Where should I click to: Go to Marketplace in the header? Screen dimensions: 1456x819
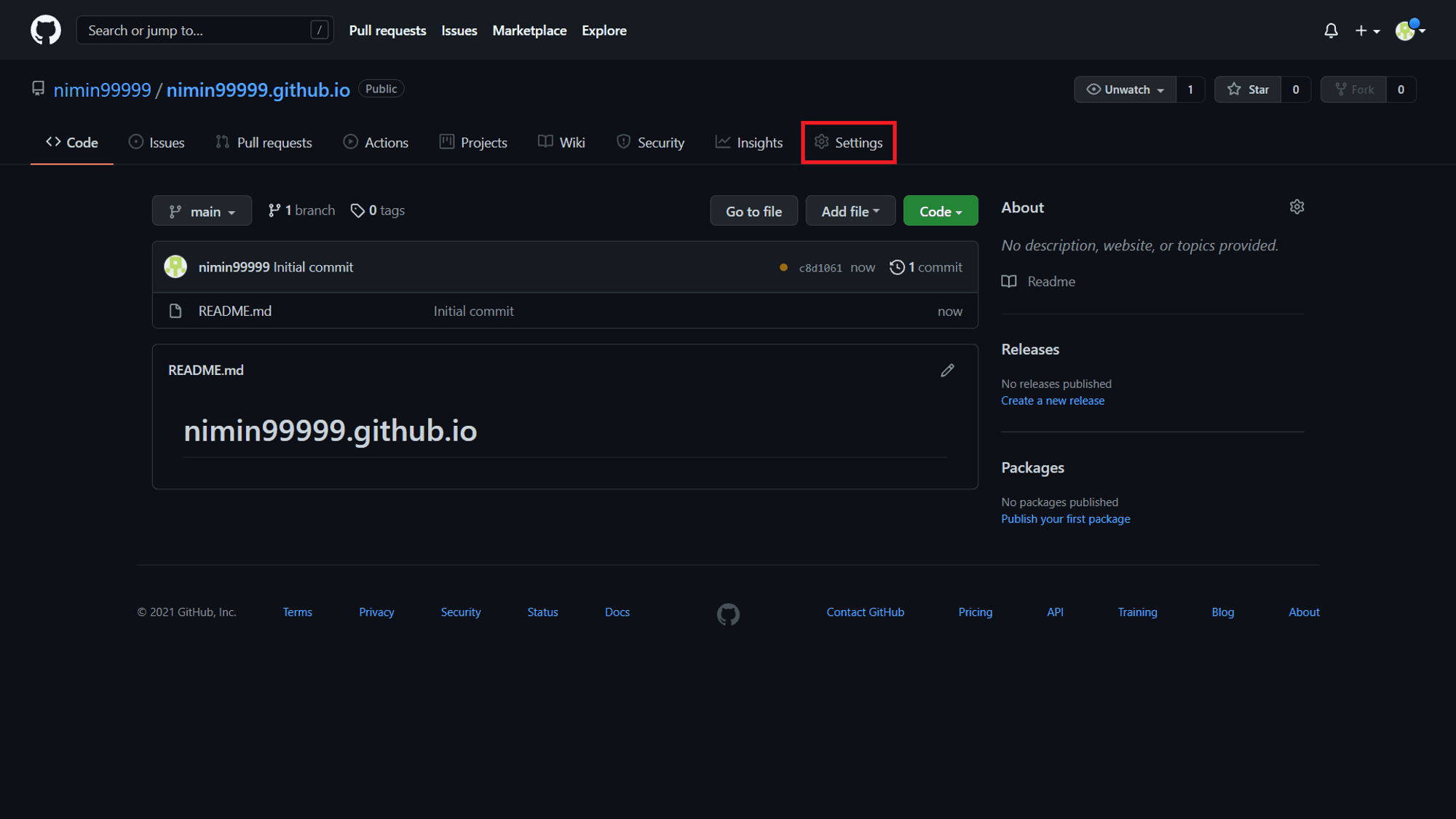tap(529, 31)
